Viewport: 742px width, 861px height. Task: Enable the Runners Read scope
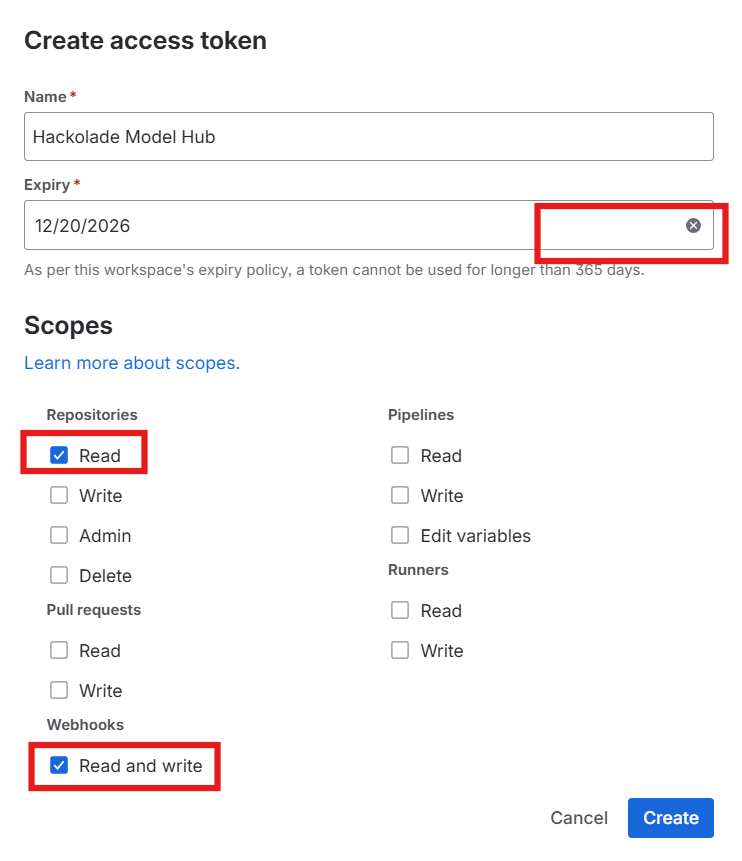point(400,610)
